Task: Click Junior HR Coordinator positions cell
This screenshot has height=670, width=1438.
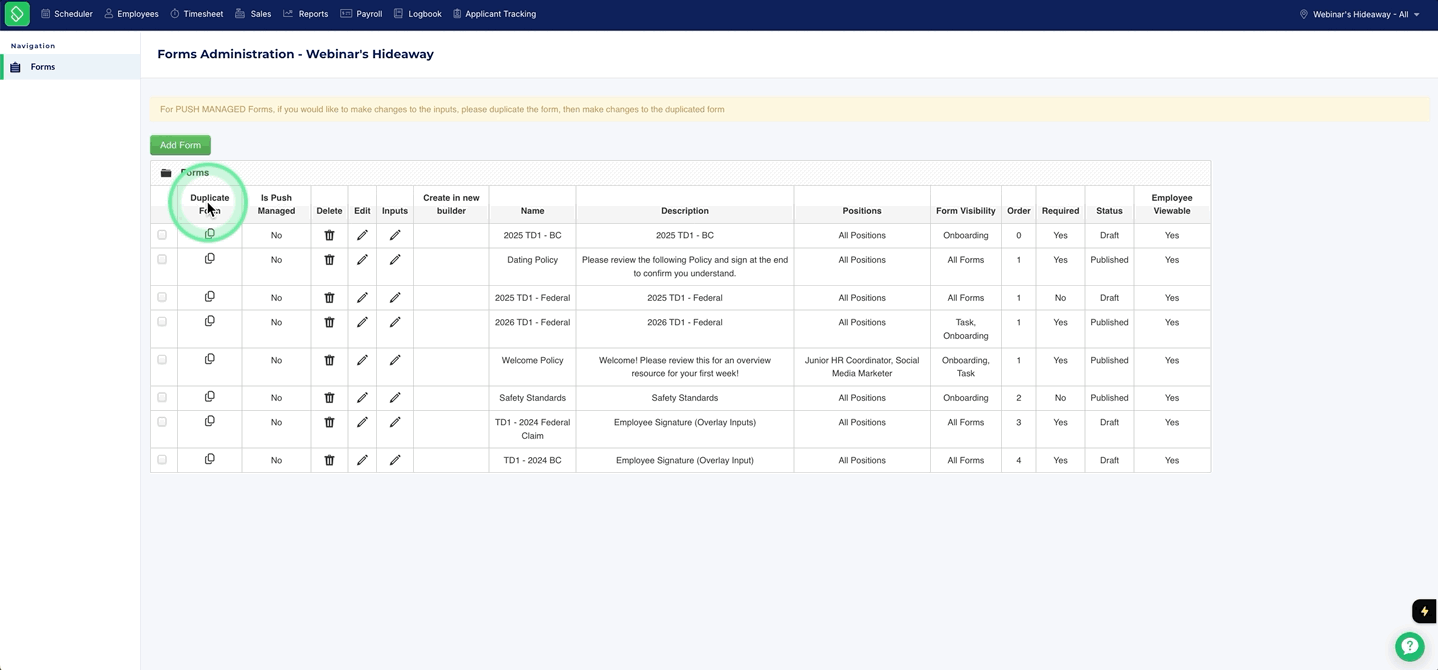Action: pos(862,367)
